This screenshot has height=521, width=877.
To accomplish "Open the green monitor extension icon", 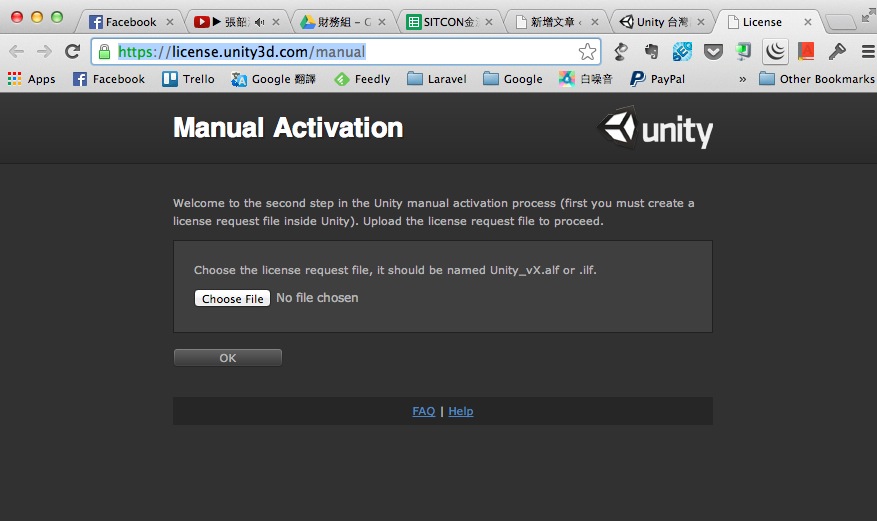I will tap(743, 52).
